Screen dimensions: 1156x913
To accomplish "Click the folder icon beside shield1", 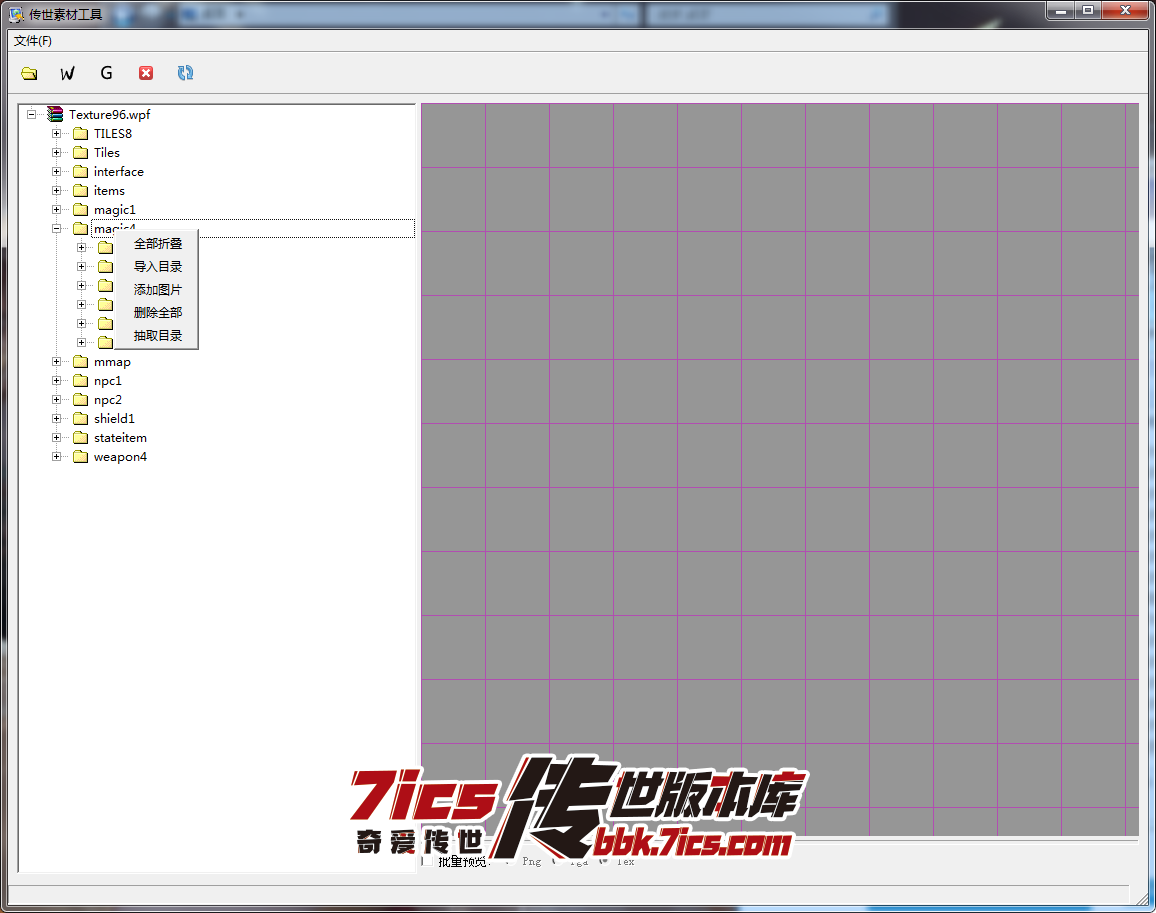I will click(x=81, y=419).
